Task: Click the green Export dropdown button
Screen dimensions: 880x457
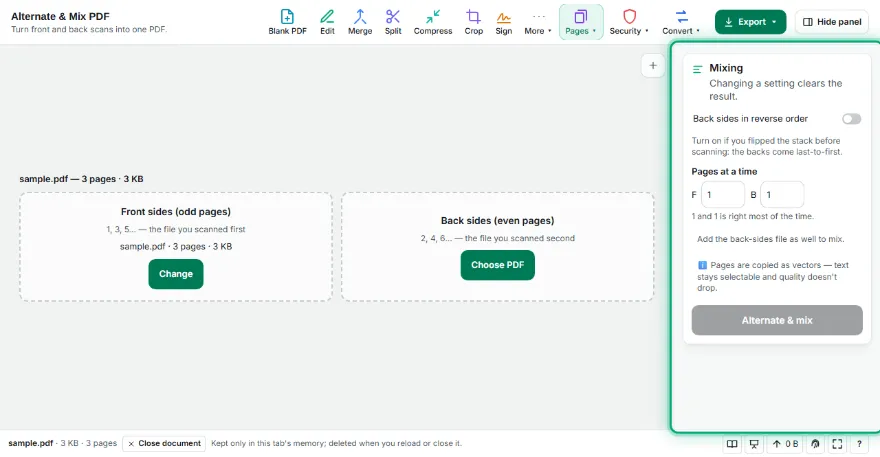Action: (750, 22)
